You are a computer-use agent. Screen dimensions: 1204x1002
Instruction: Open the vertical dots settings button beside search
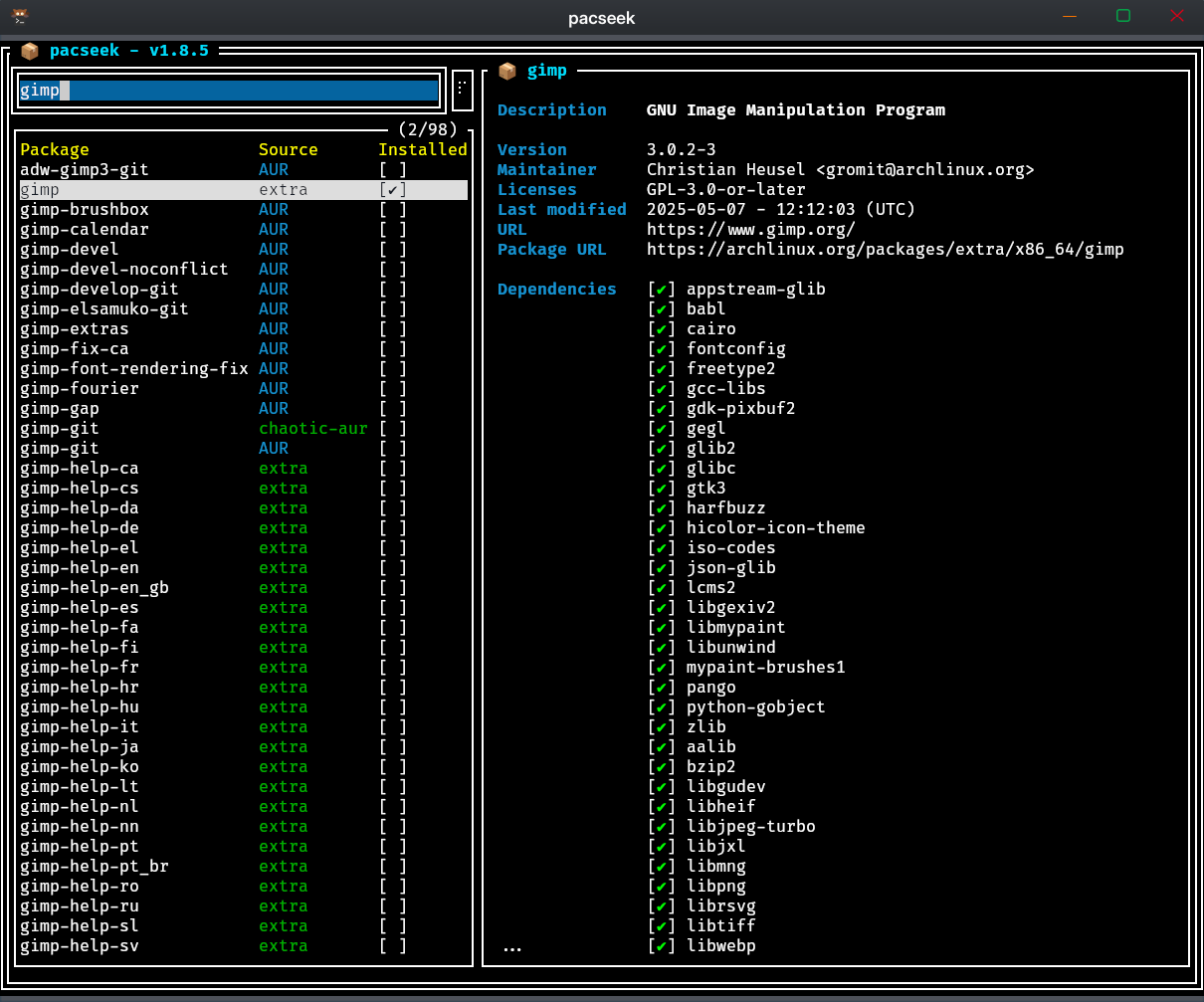pos(461,90)
